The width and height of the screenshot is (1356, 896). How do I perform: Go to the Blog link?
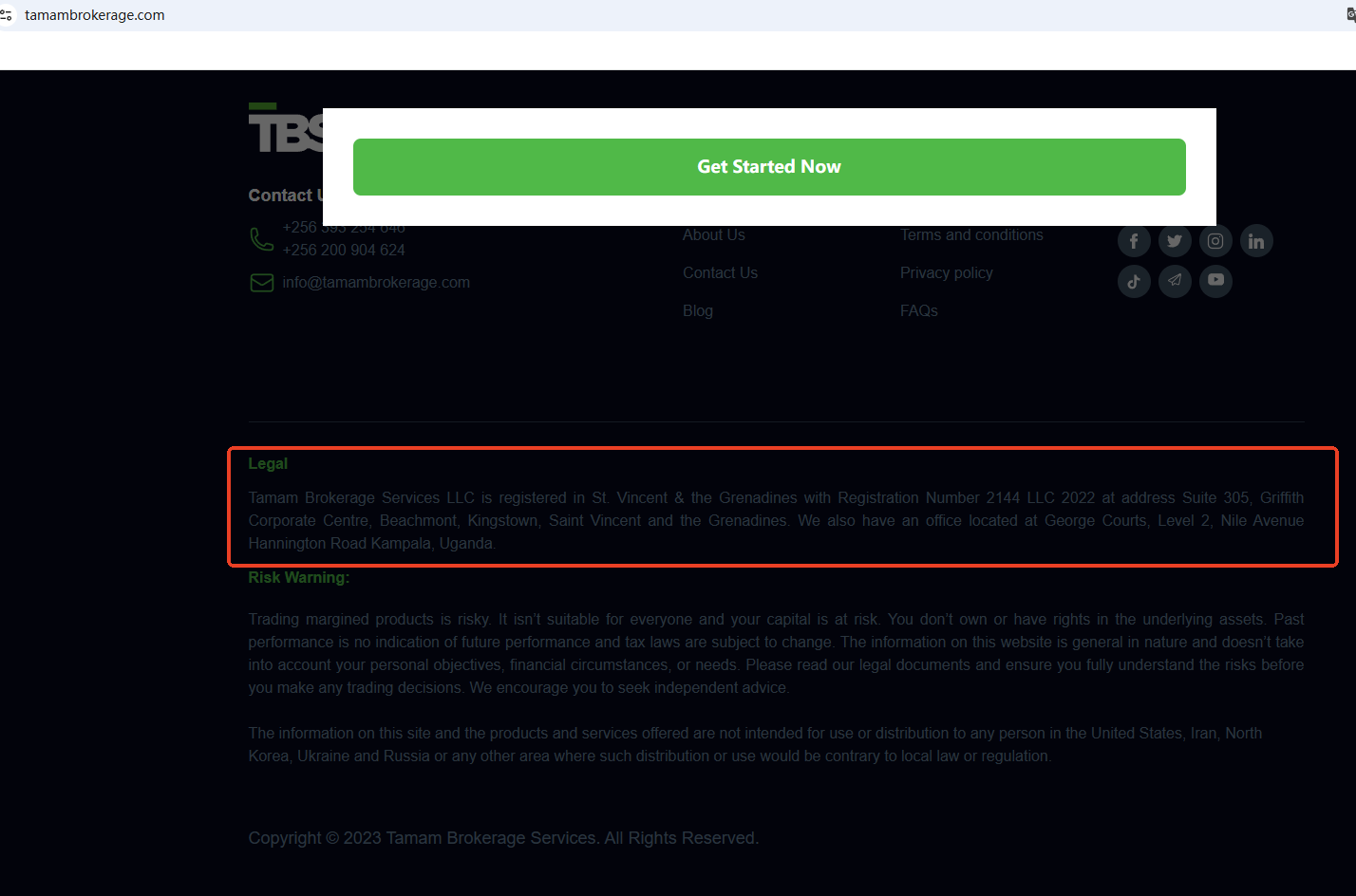[698, 311]
